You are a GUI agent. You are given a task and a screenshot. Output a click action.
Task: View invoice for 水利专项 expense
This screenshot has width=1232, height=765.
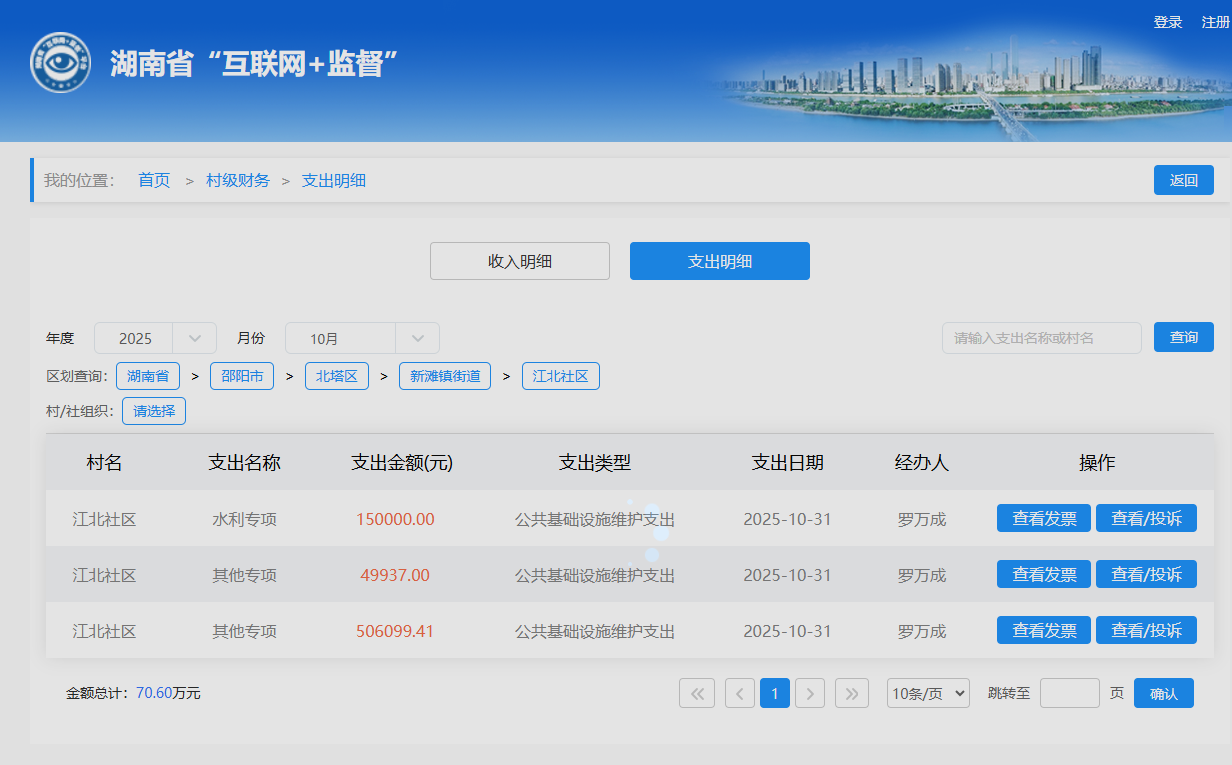1044,518
